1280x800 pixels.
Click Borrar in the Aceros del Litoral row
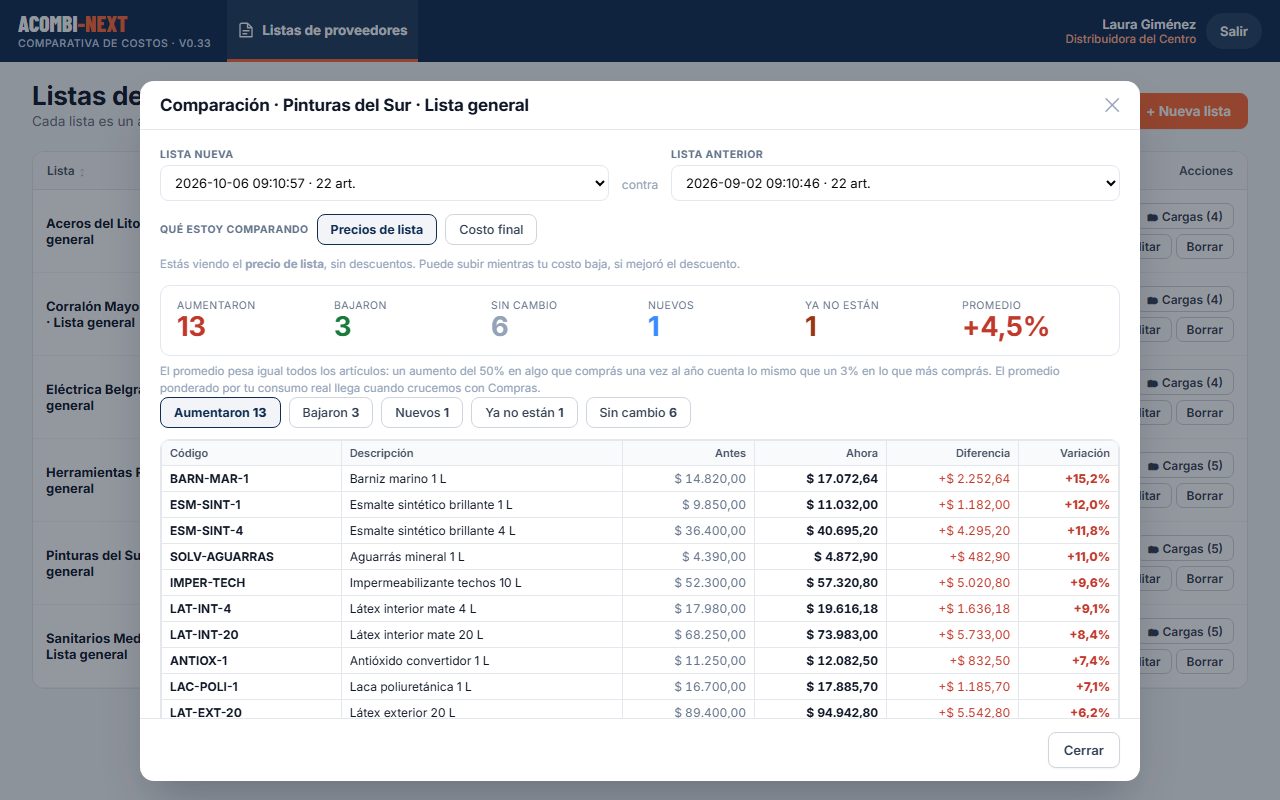(x=1205, y=246)
